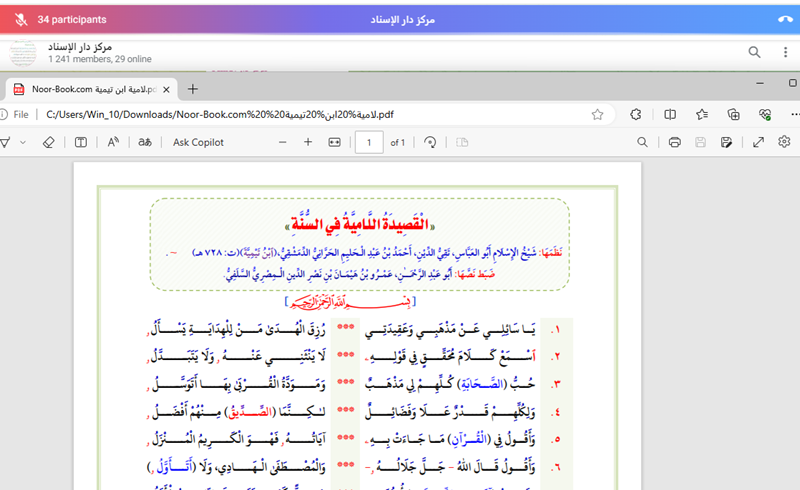Click the File site info indicator
Viewport: 800px width, 490px height.
coord(15,114)
